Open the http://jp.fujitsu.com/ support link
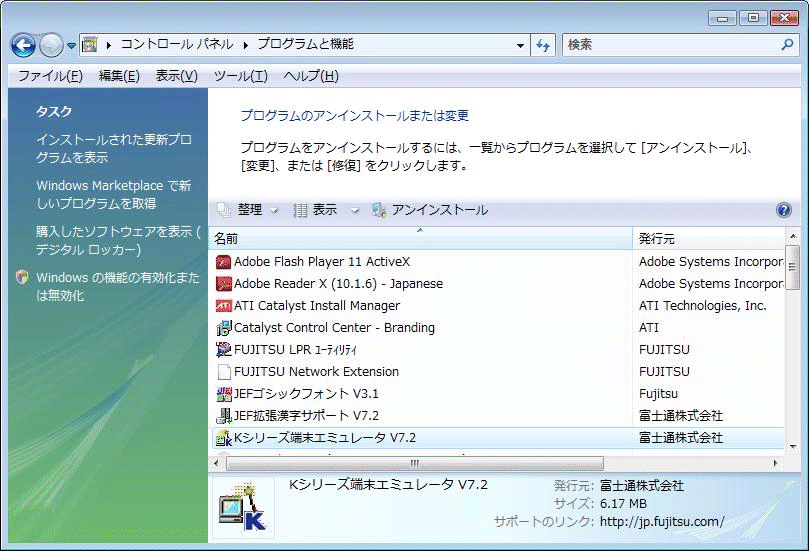 662,522
